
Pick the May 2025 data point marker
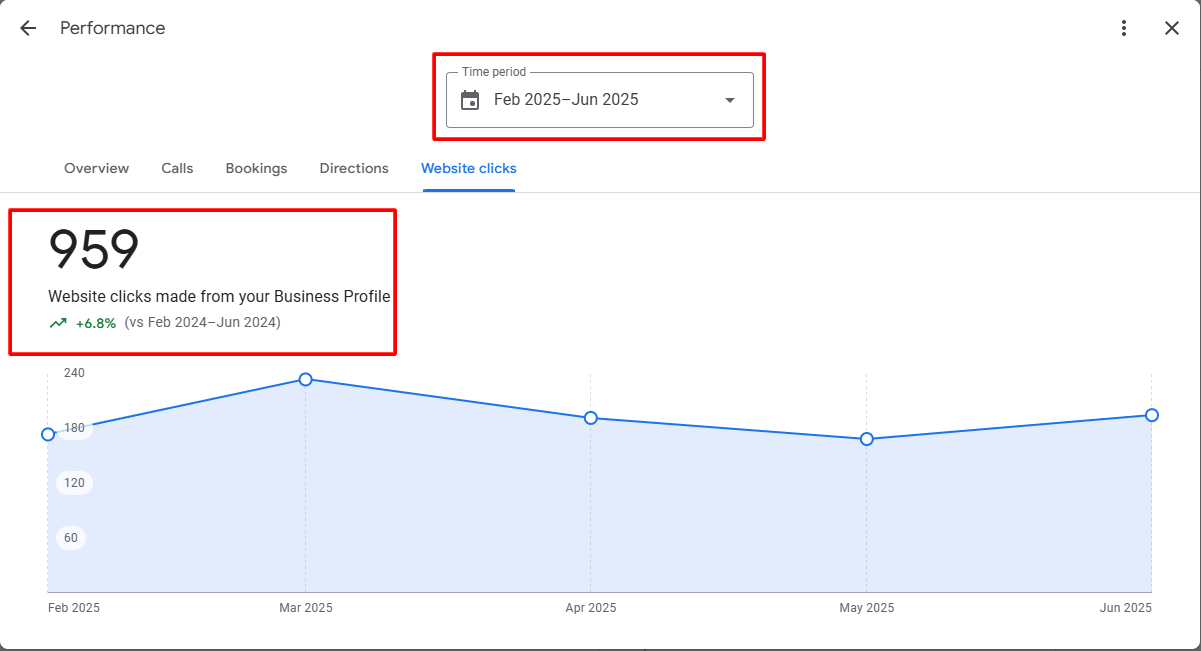click(x=867, y=439)
